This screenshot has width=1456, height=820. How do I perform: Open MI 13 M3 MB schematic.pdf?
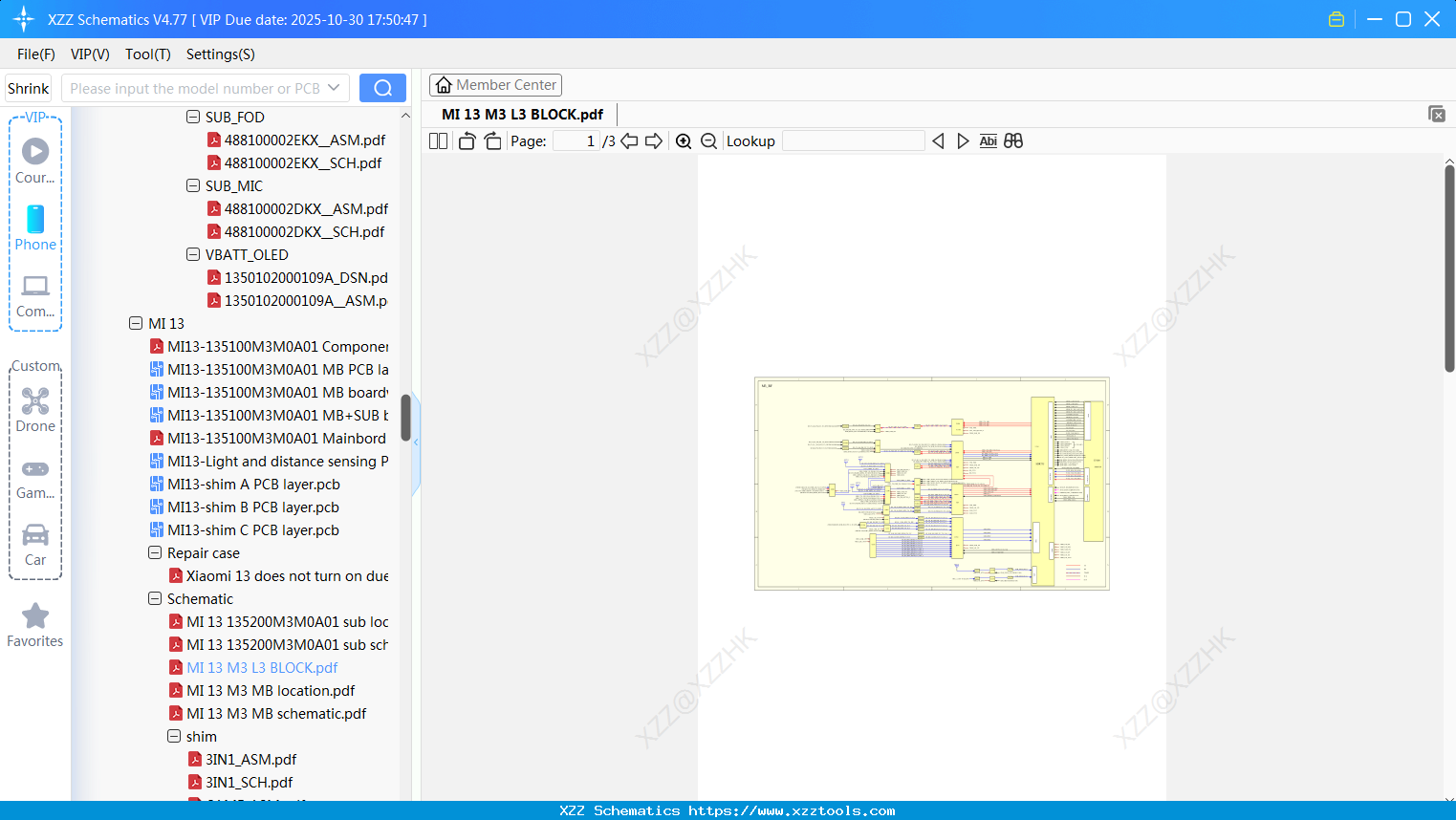pos(276,714)
